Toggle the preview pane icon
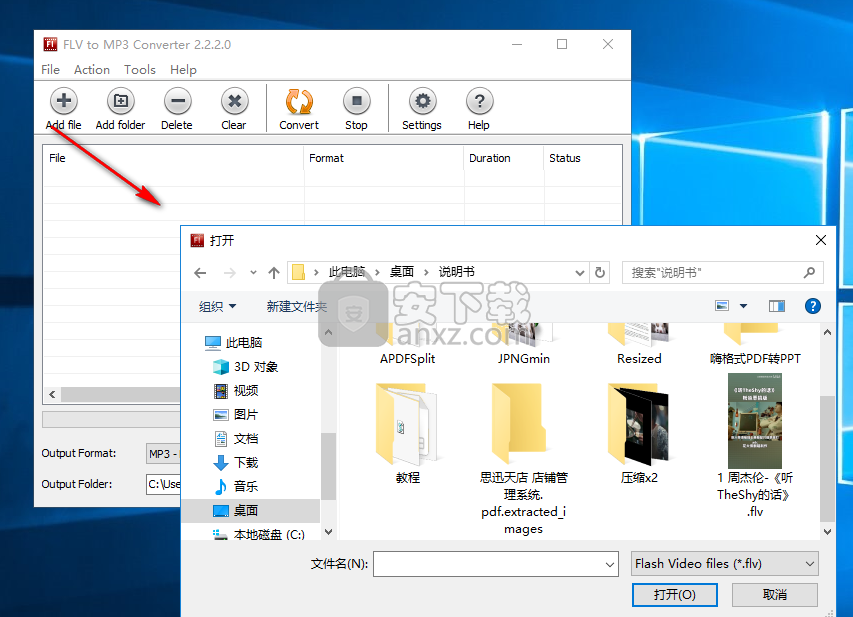Screen dimensions: 853x617 pos(777,306)
